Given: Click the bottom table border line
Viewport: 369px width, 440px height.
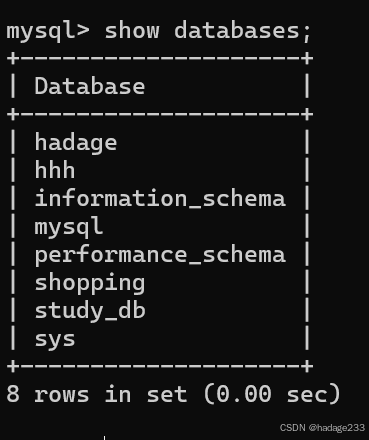Looking at the screenshot, I should click(160, 366).
